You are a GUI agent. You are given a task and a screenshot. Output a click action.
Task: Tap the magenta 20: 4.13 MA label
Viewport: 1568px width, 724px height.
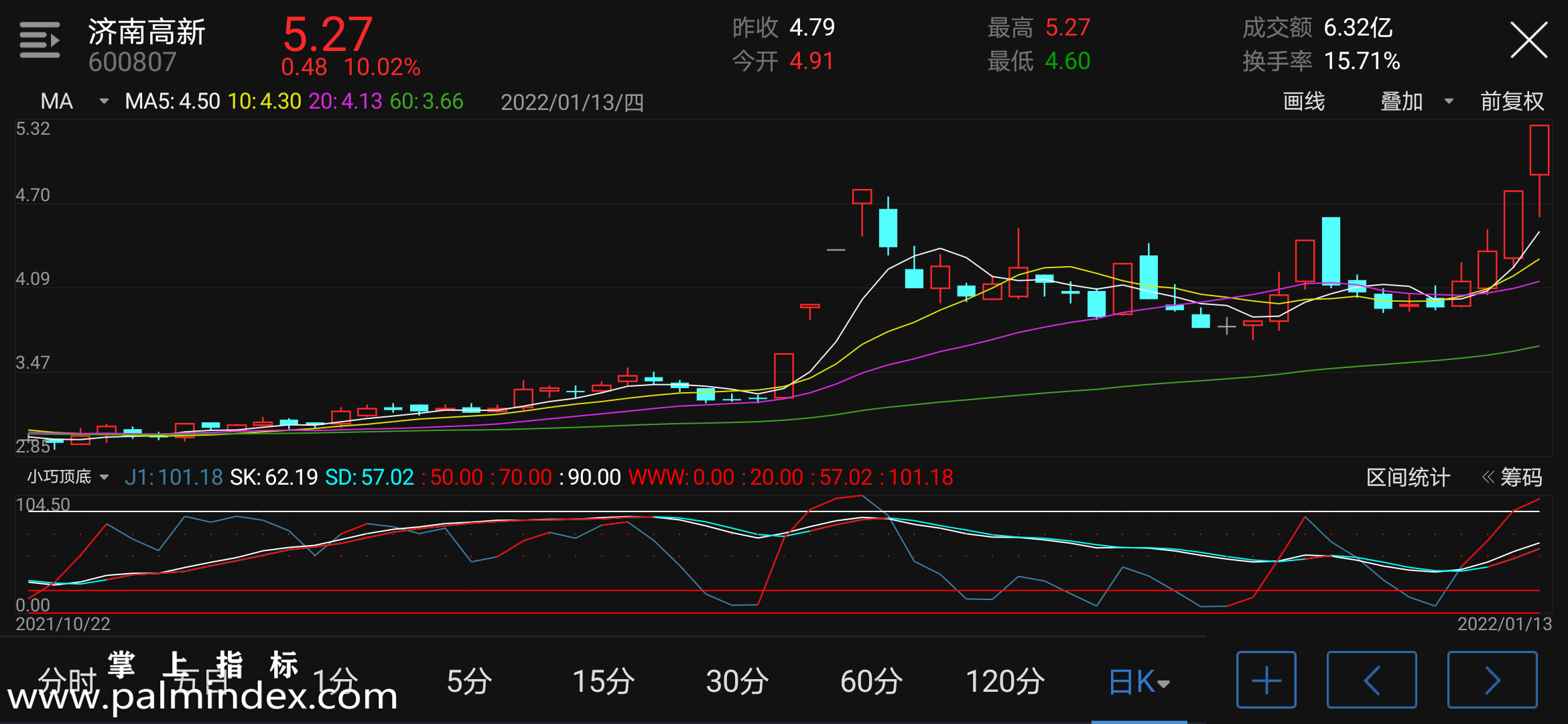345,101
